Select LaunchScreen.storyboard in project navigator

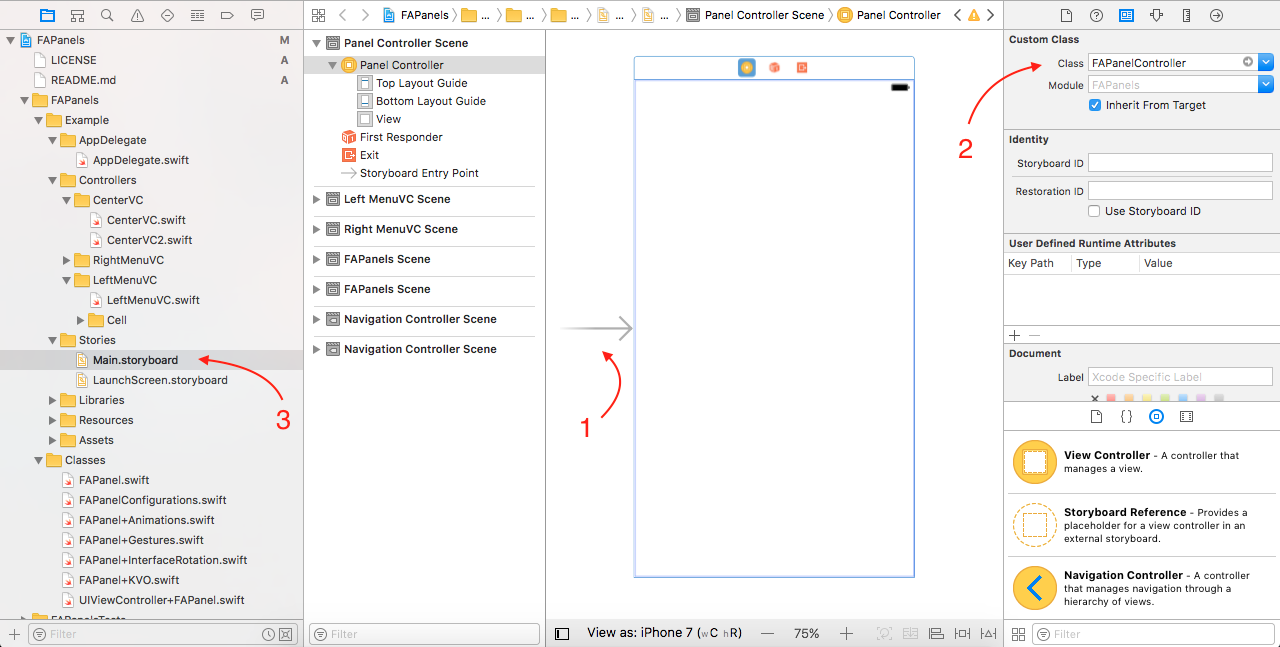pos(151,380)
